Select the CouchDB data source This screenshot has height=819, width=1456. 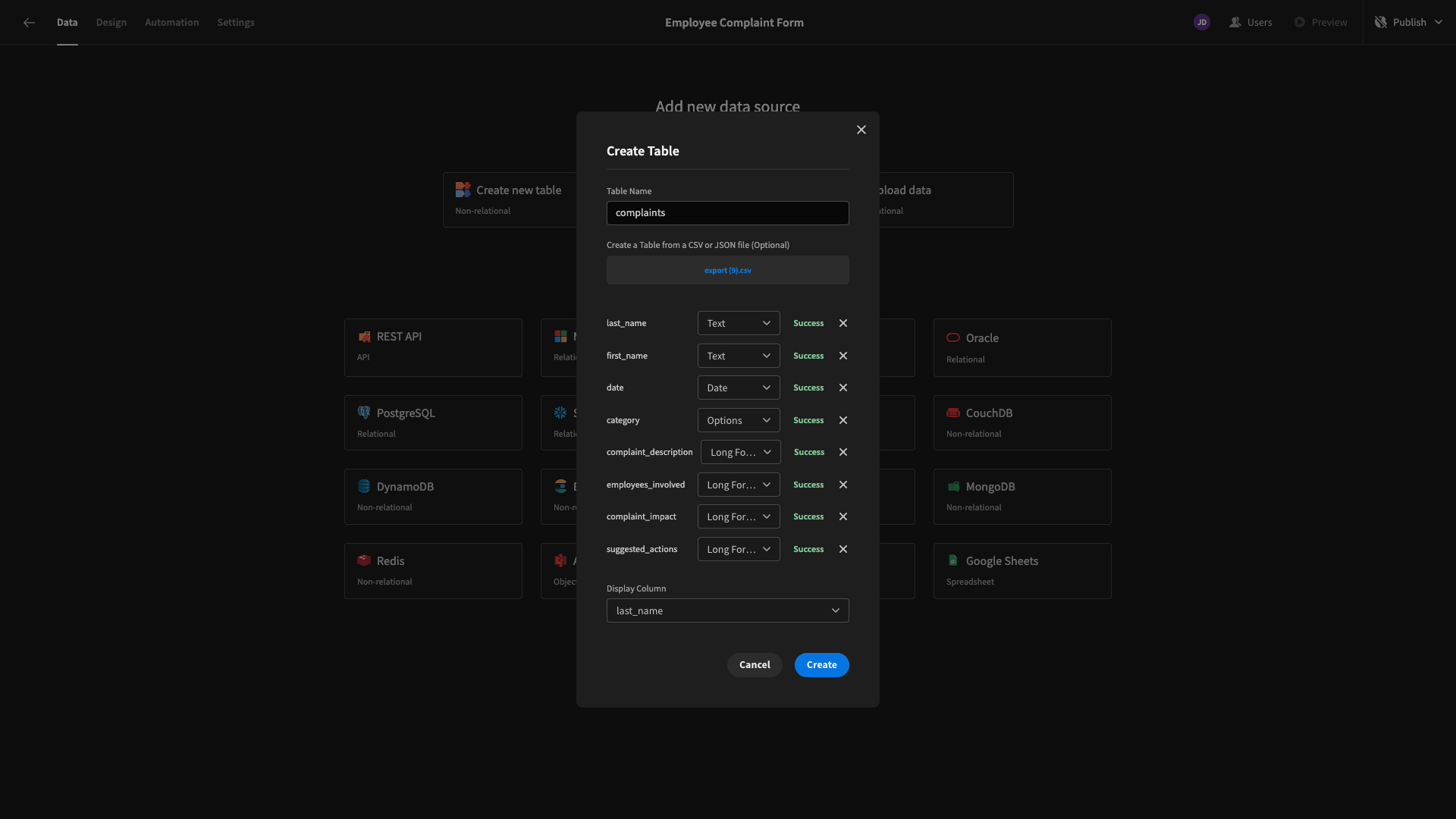pos(1022,422)
